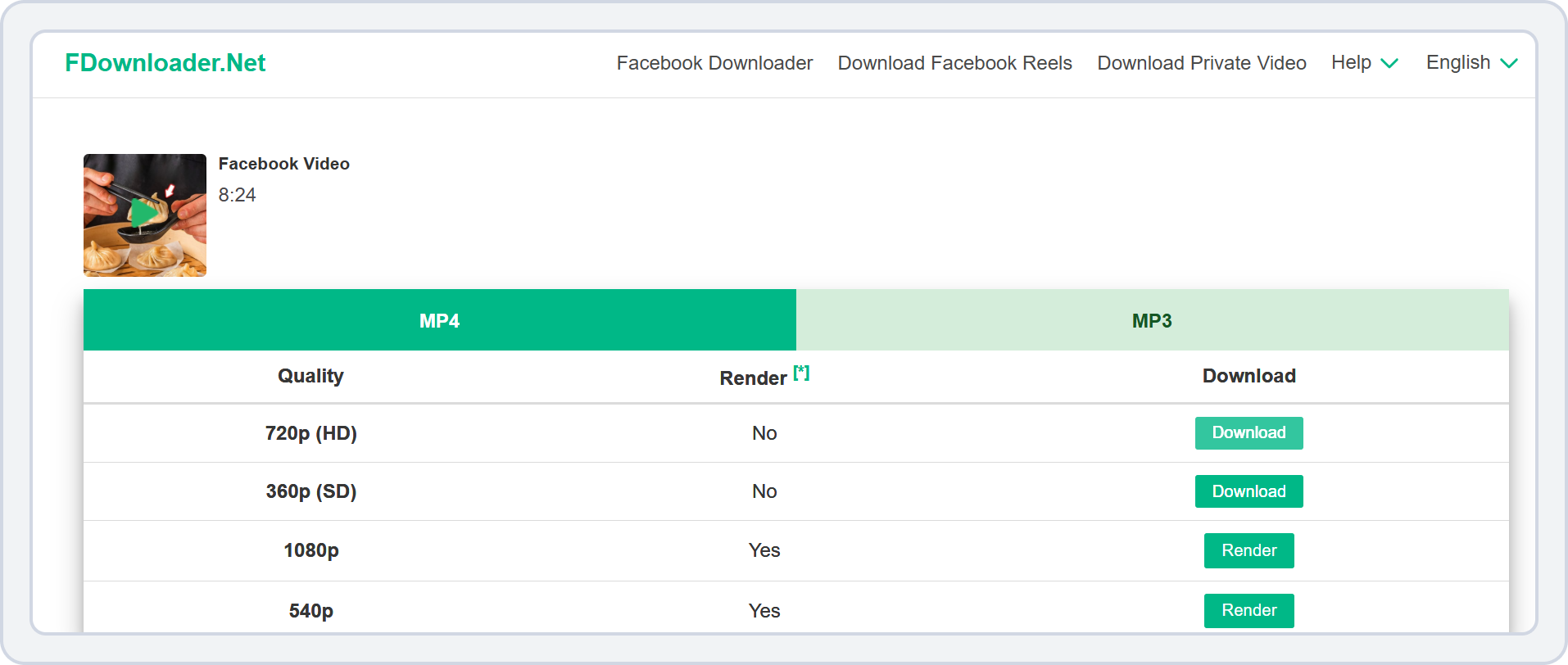Viewport: 1568px width, 665px height.
Task: Open Facebook Downloader from the navigation
Action: coord(714,63)
